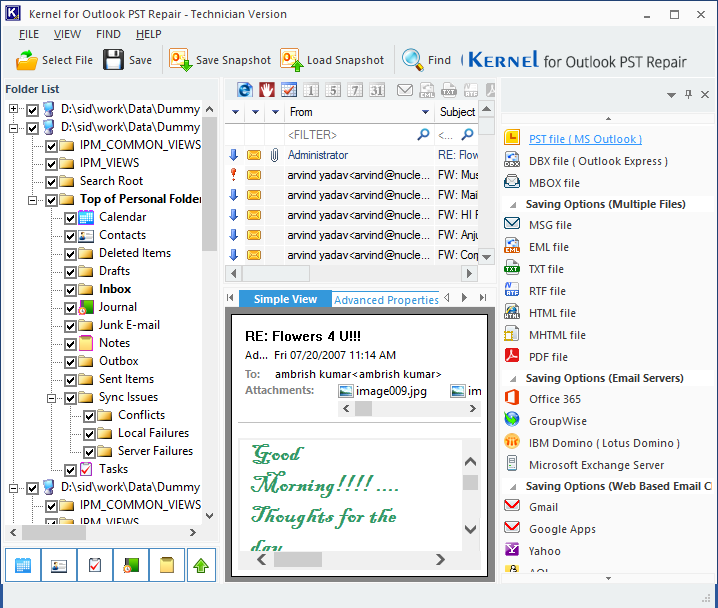The height and width of the screenshot is (608, 718).
Task: Open the FIND menu
Action: (x=108, y=34)
